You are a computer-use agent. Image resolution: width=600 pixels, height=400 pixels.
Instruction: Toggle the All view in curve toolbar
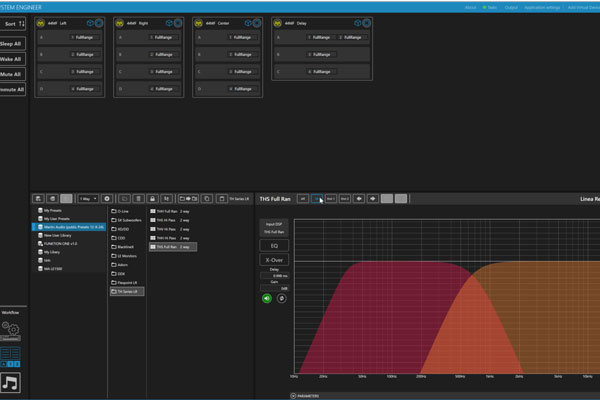(x=303, y=199)
